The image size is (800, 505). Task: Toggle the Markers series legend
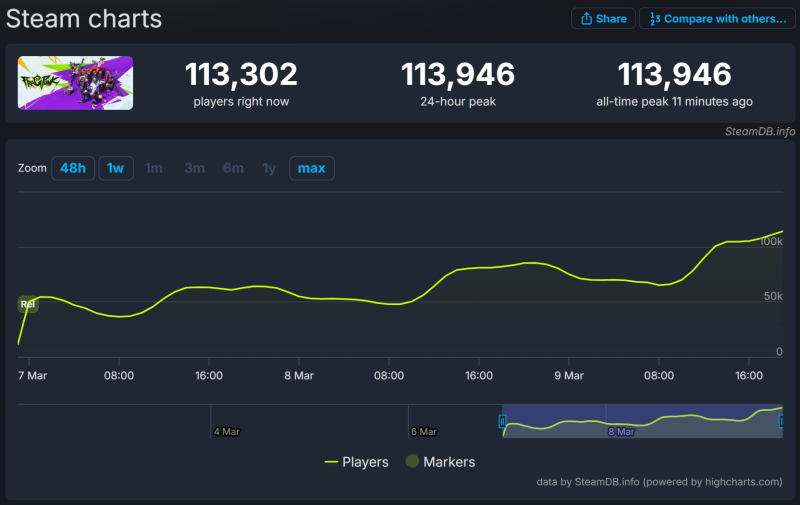click(440, 462)
